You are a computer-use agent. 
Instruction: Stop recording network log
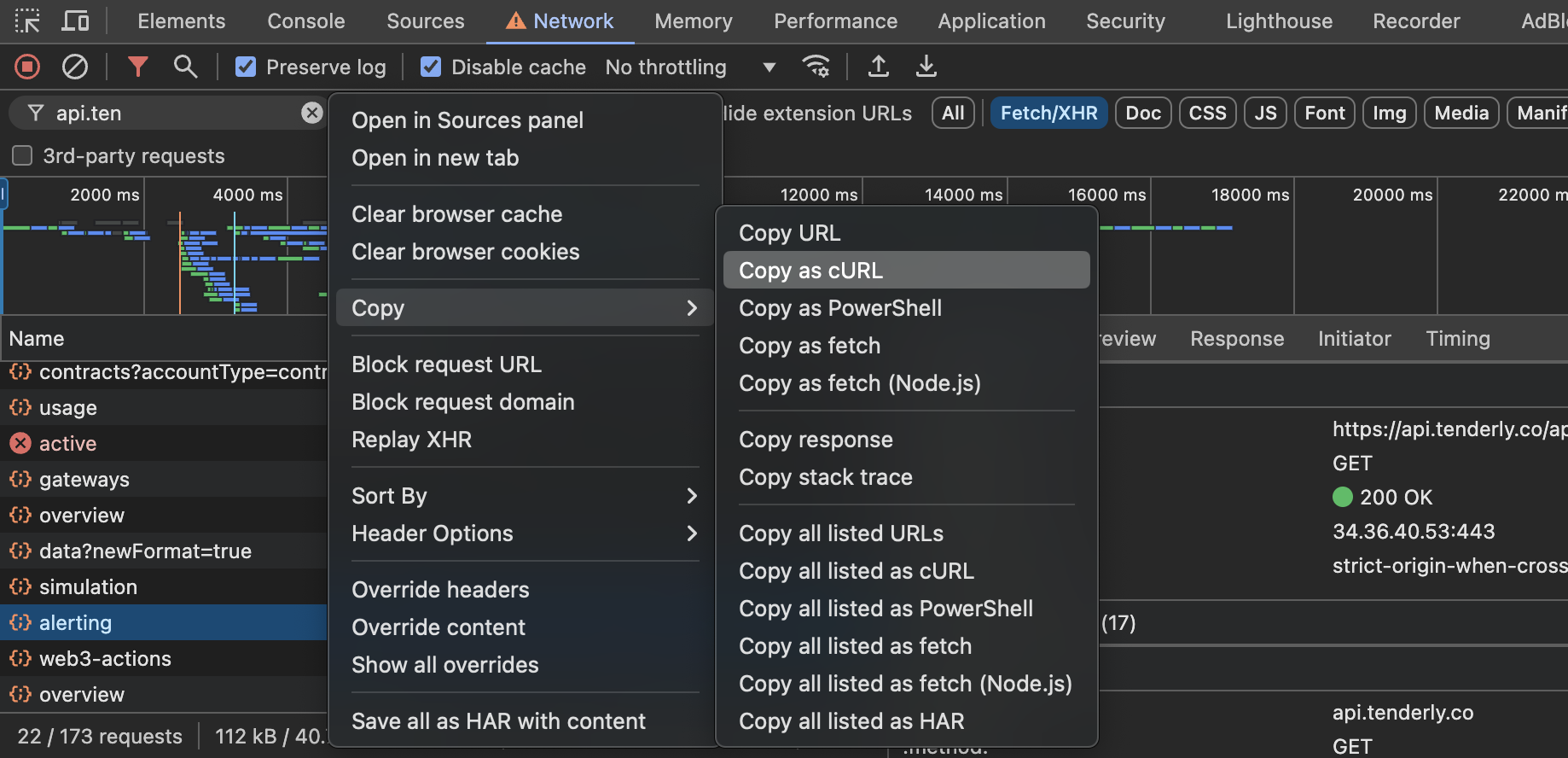point(27,67)
